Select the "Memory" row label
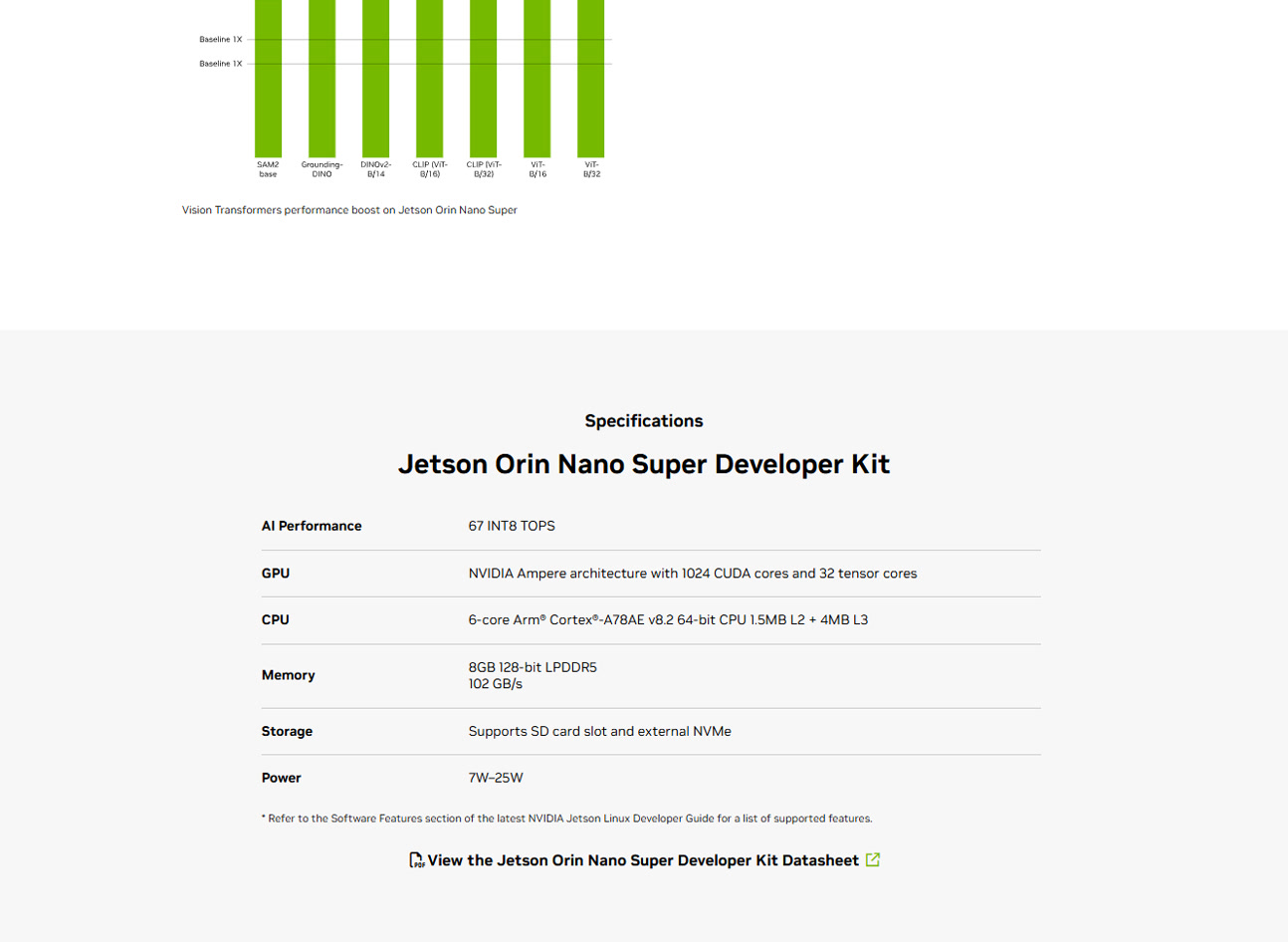 tap(289, 675)
